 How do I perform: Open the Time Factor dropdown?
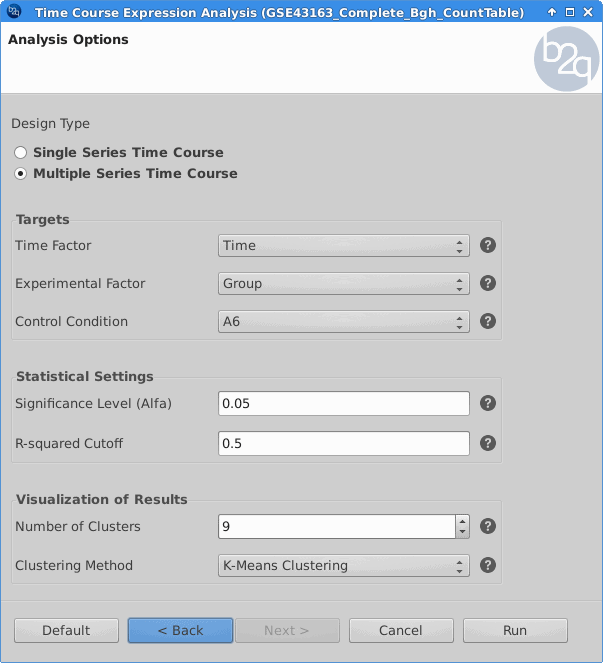(344, 245)
